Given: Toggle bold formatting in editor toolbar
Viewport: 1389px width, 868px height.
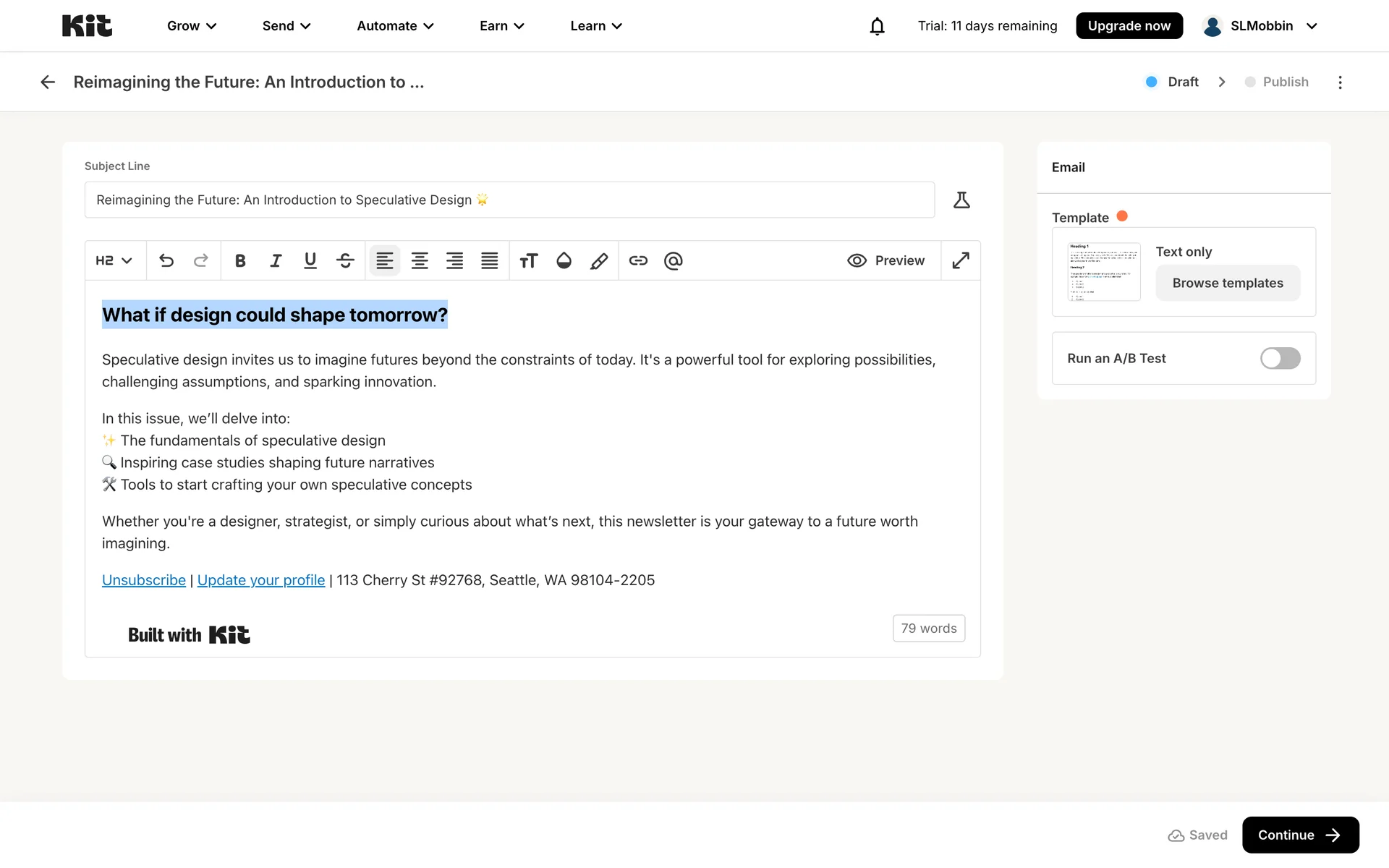Looking at the screenshot, I should (x=240, y=260).
